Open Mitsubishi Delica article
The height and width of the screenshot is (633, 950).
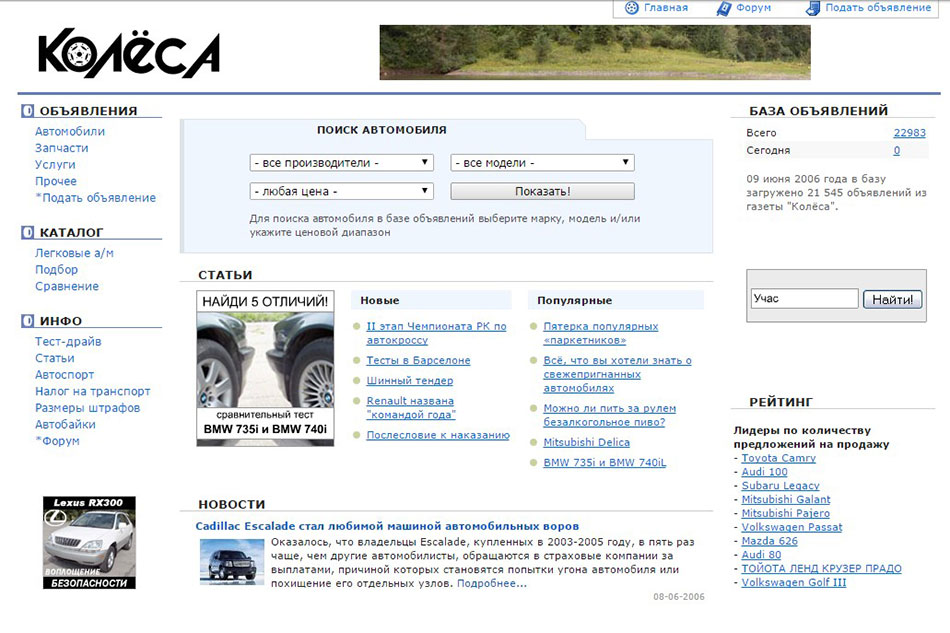(x=586, y=443)
